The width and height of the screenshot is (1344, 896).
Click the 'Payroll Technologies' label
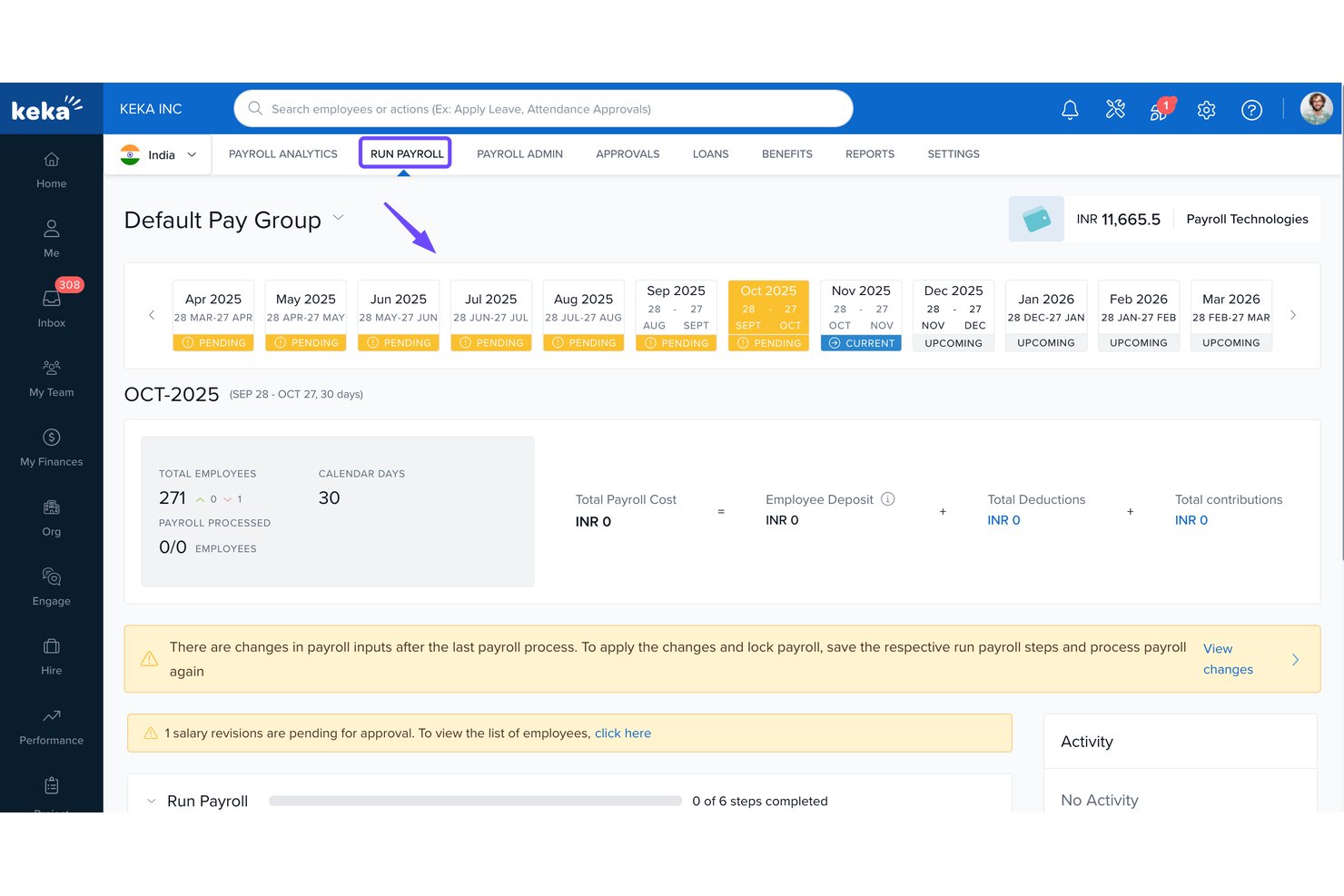[1247, 219]
